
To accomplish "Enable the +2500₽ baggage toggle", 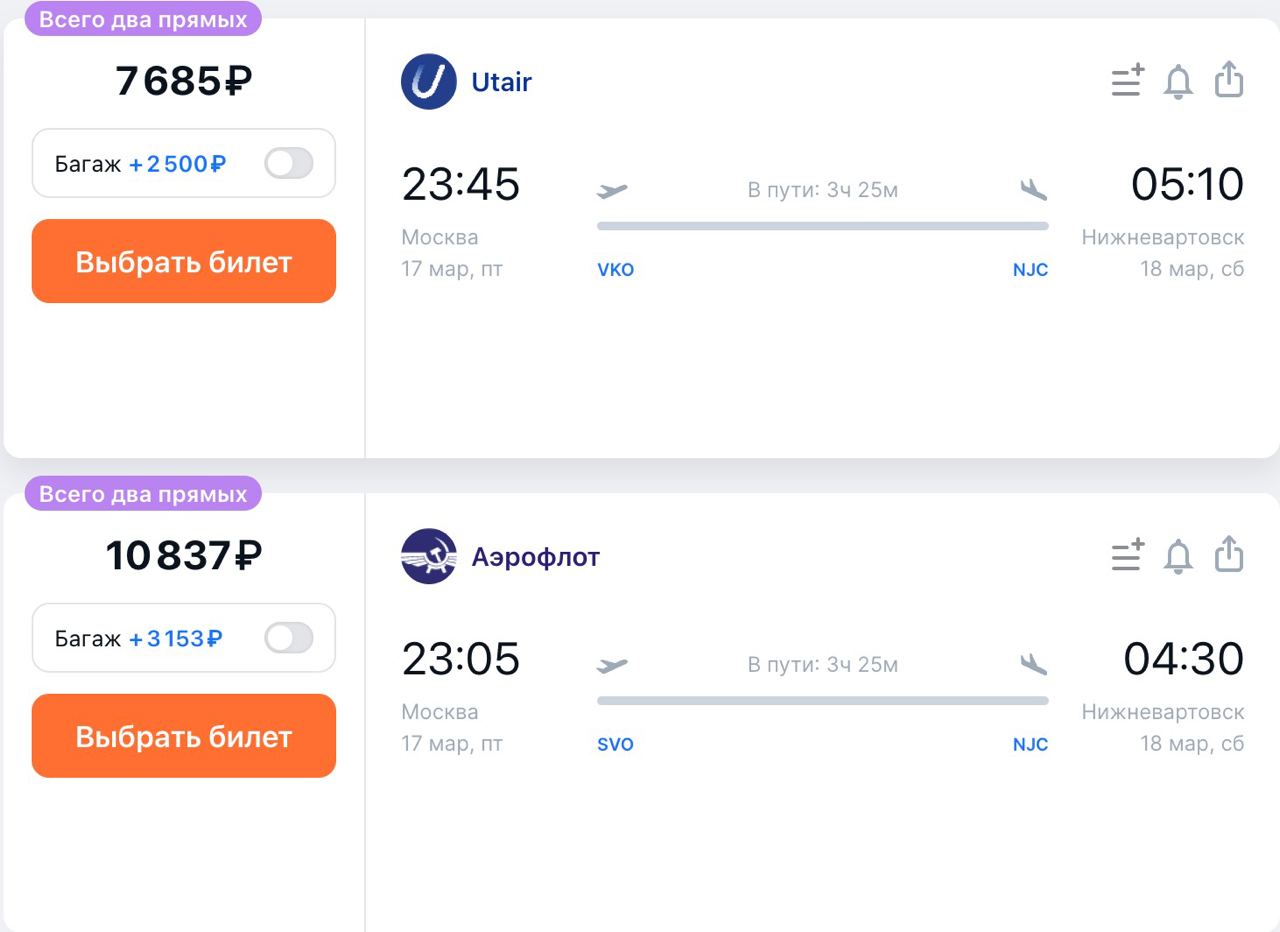I will point(289,163).
